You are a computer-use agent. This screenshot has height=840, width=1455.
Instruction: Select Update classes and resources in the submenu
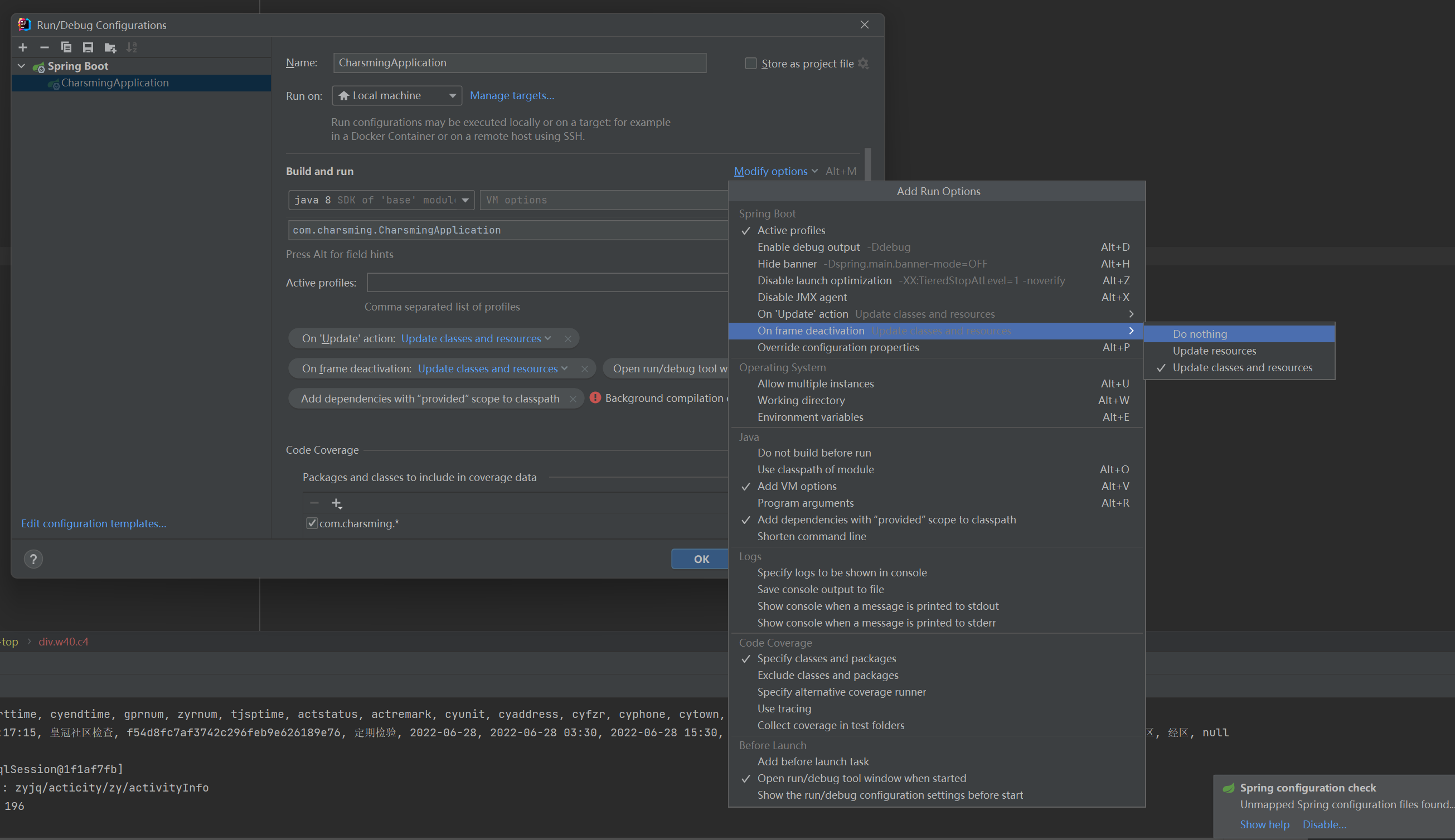(1239, 367)
